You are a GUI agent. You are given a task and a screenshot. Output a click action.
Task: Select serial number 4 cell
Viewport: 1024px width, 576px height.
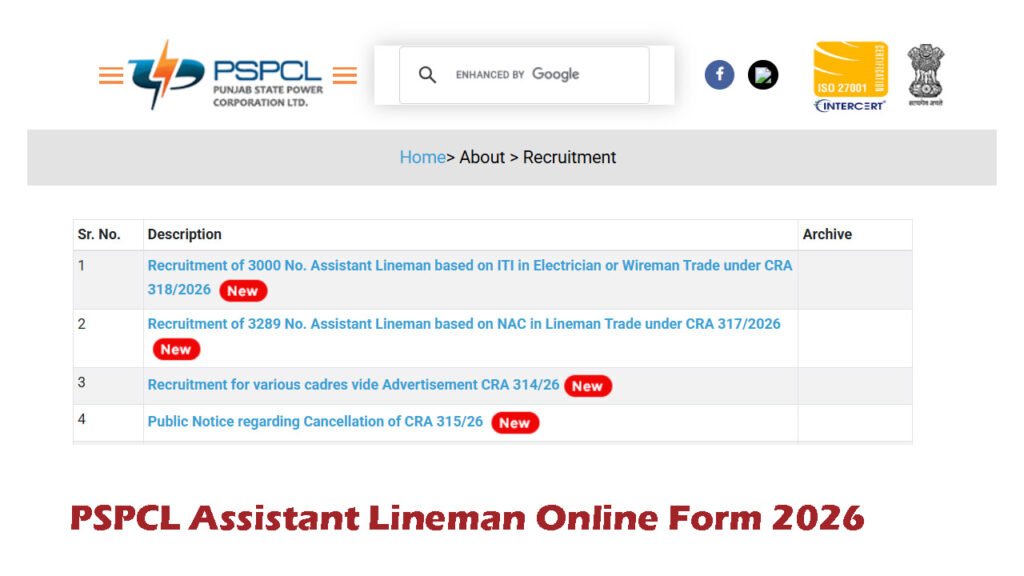coord(108,423)
